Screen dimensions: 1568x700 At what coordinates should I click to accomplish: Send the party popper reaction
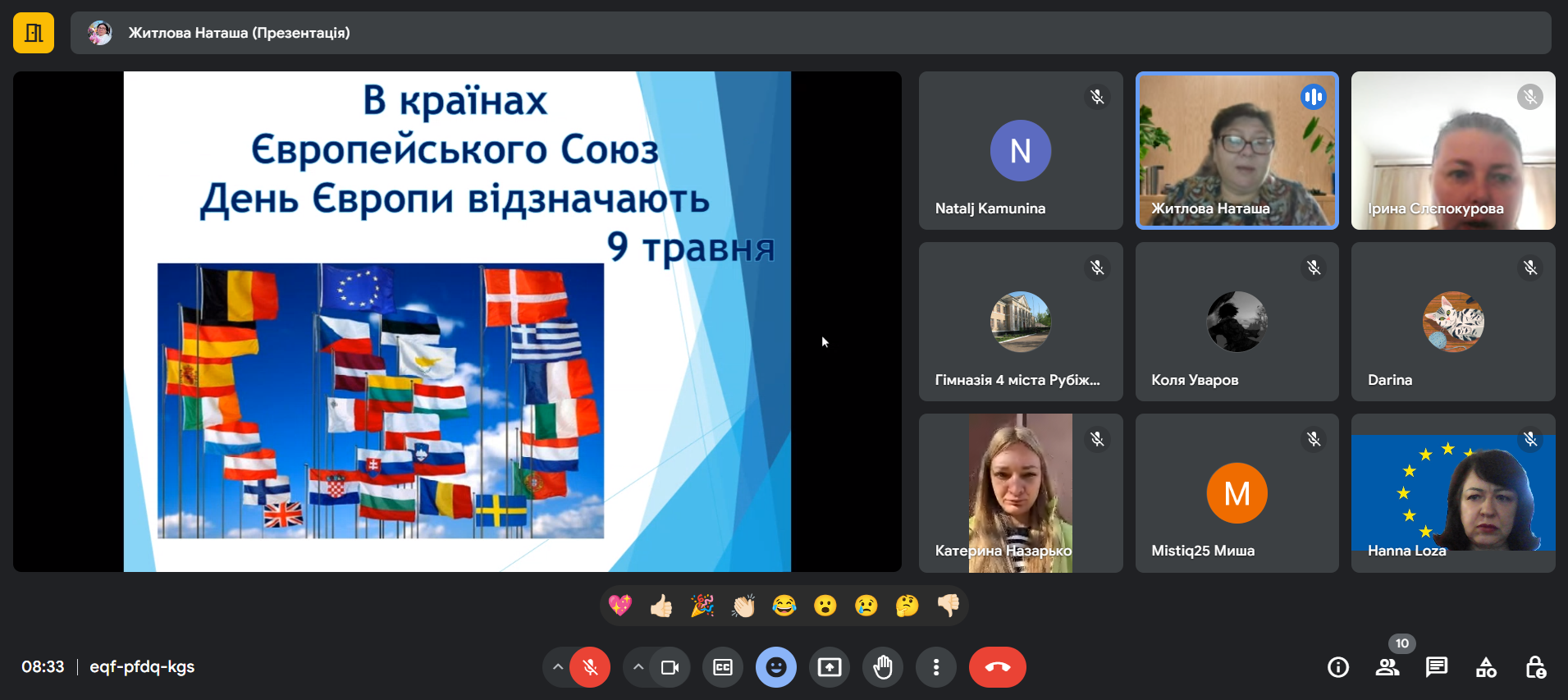[x=702, y=606]
